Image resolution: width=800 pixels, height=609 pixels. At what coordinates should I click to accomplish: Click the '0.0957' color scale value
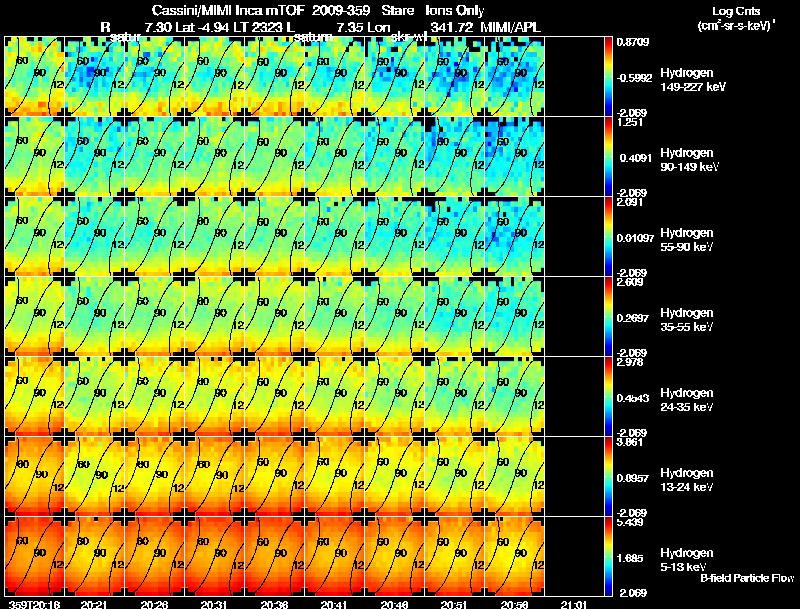point(633,478)
